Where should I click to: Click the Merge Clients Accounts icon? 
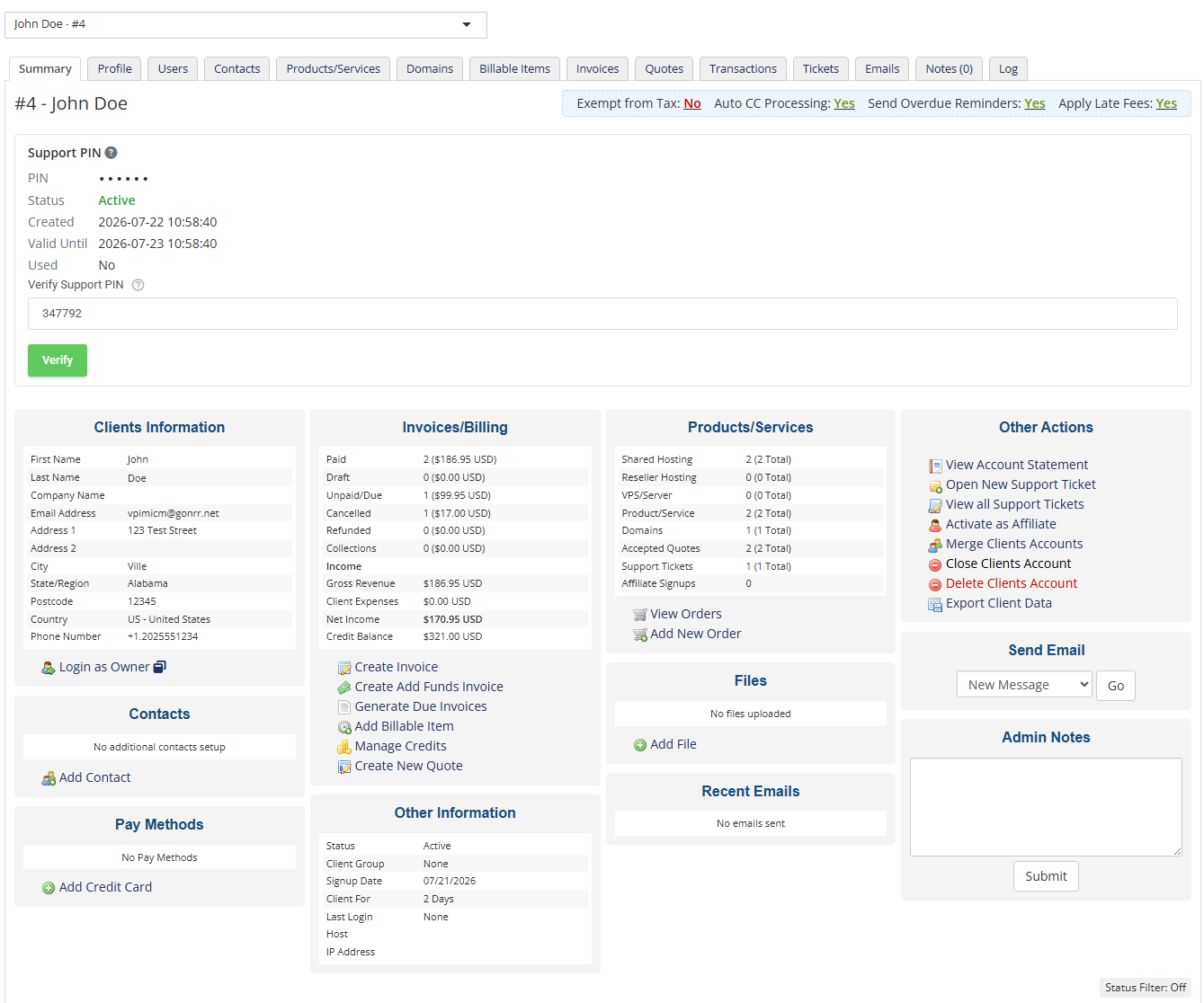tap(935, 545)
